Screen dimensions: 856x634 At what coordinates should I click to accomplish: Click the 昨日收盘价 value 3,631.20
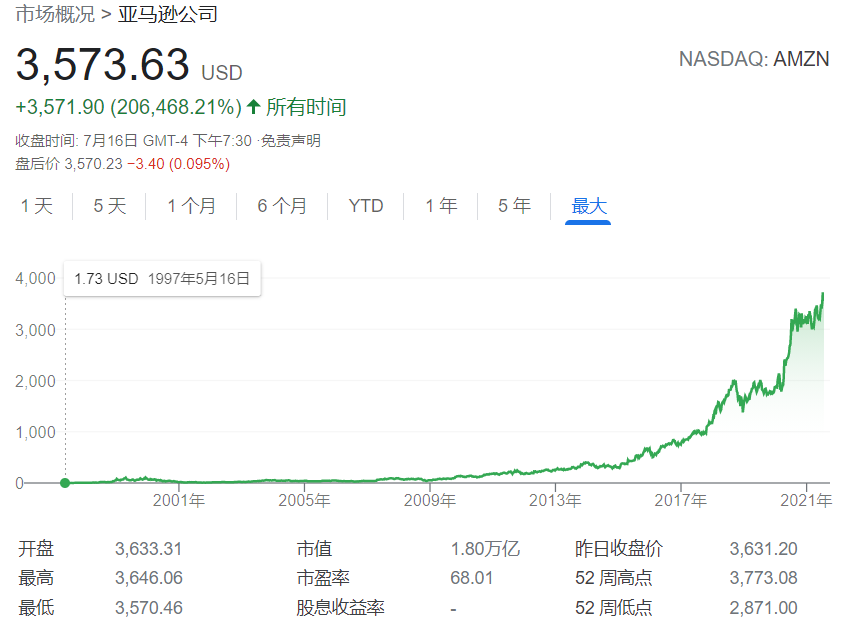coord(763,549)
